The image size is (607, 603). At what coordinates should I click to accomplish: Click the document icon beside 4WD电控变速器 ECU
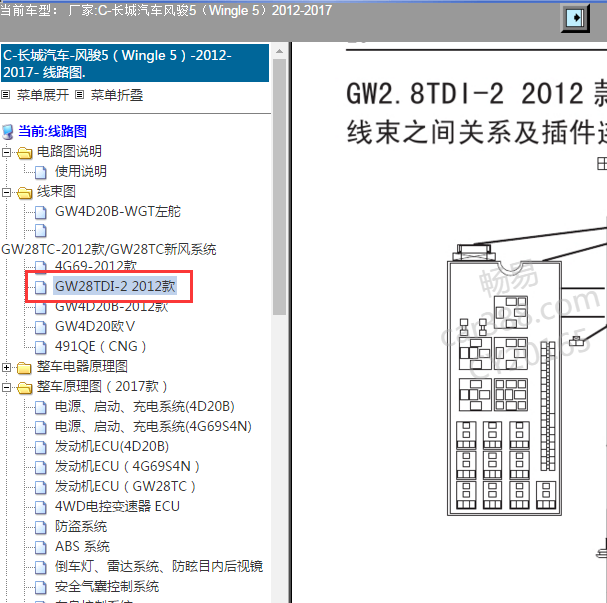[x=41, y=507]
